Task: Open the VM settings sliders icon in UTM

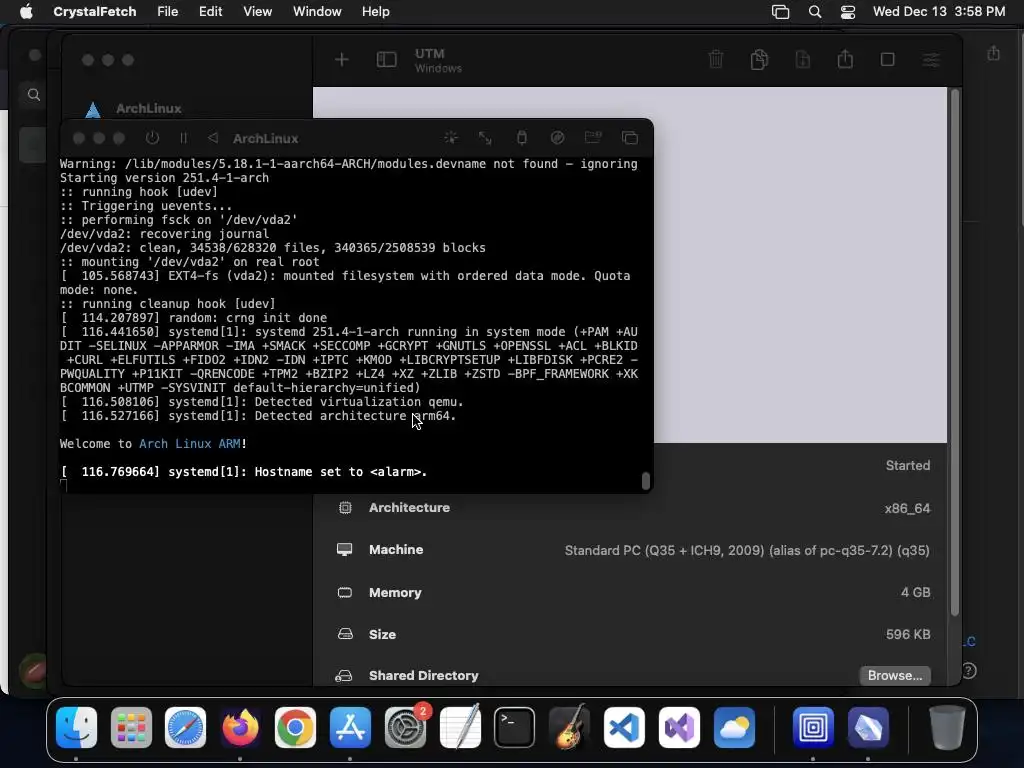Action: pos(931,60)
